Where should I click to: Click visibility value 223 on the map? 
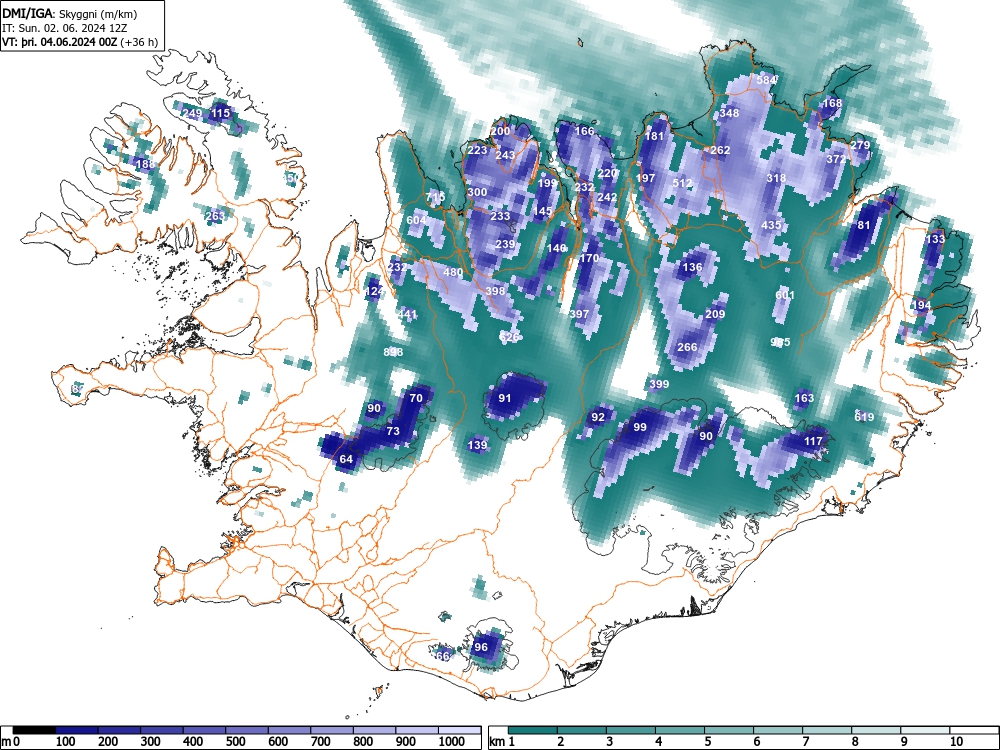(x=477, y=151)
